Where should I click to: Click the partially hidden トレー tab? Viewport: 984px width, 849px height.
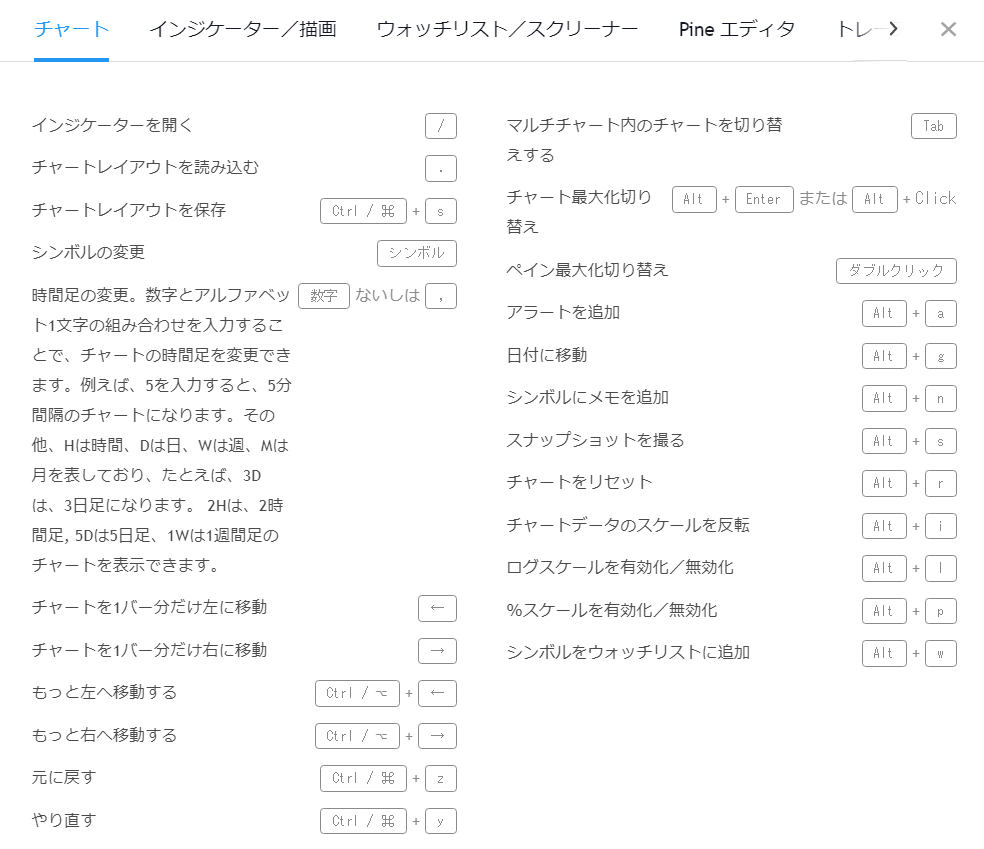[x=857, y=29]
